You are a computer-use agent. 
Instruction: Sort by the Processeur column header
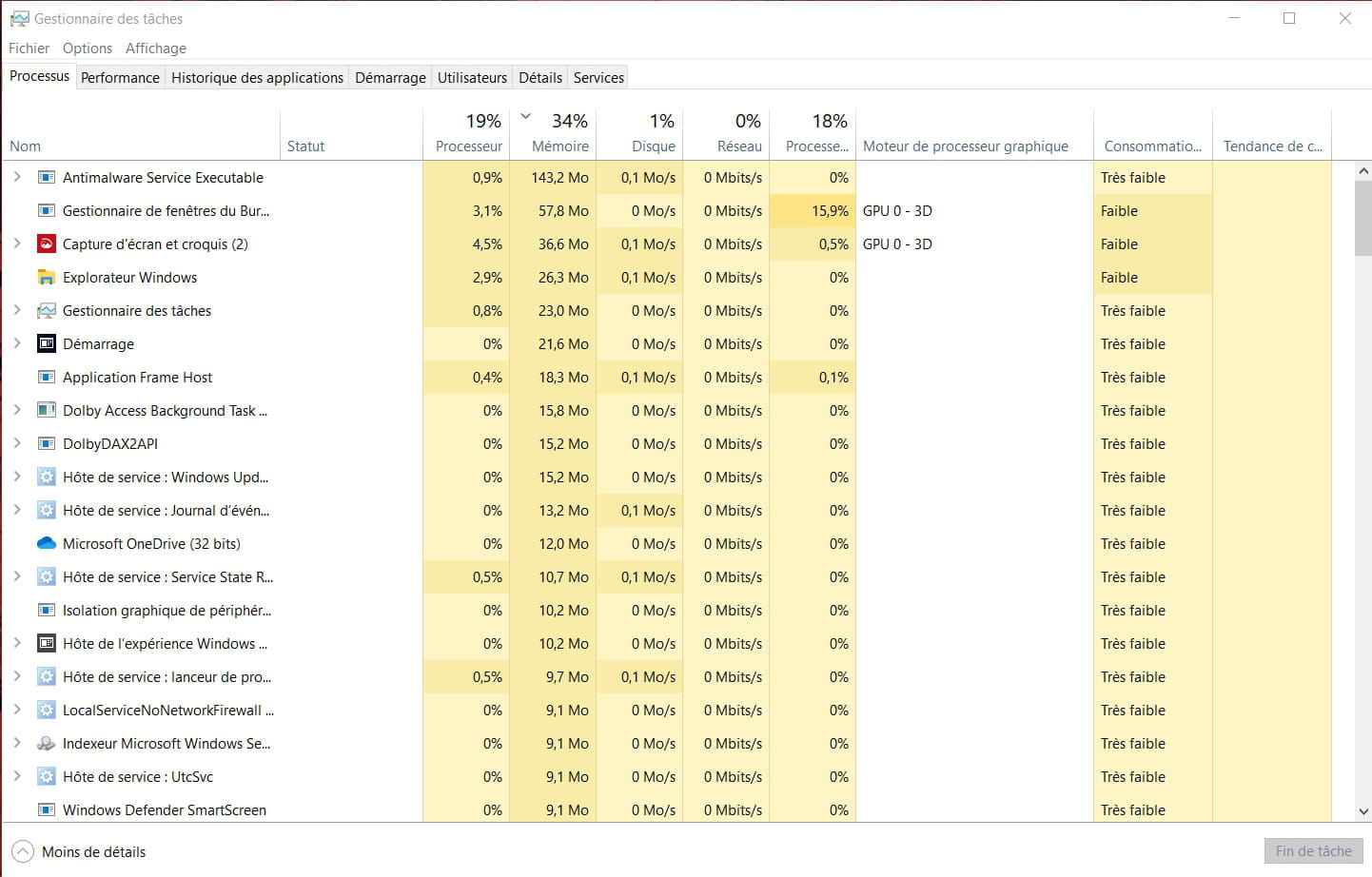(465, 134)
